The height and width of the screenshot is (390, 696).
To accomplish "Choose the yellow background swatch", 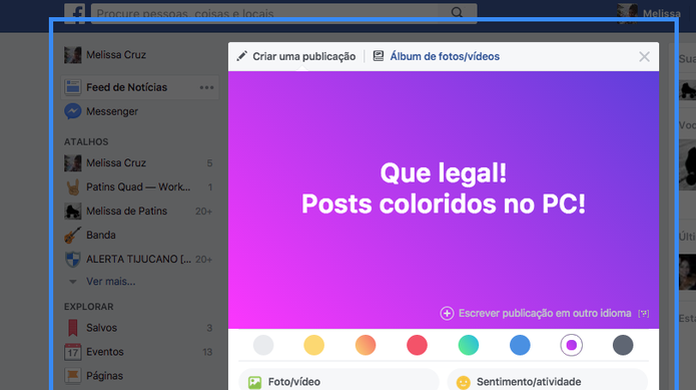I will click(314, 345).
